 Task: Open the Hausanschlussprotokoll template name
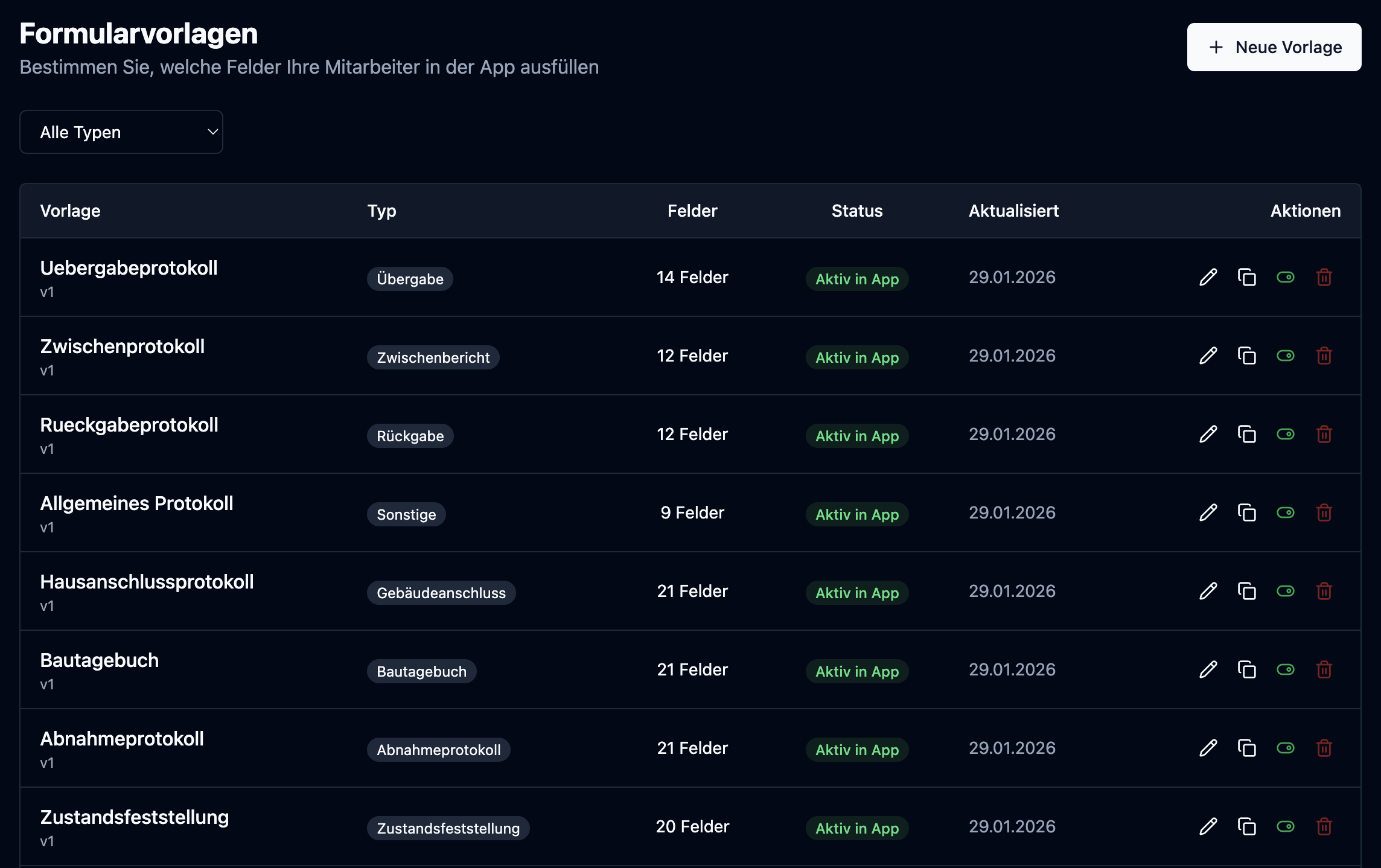tap(147, 582)
